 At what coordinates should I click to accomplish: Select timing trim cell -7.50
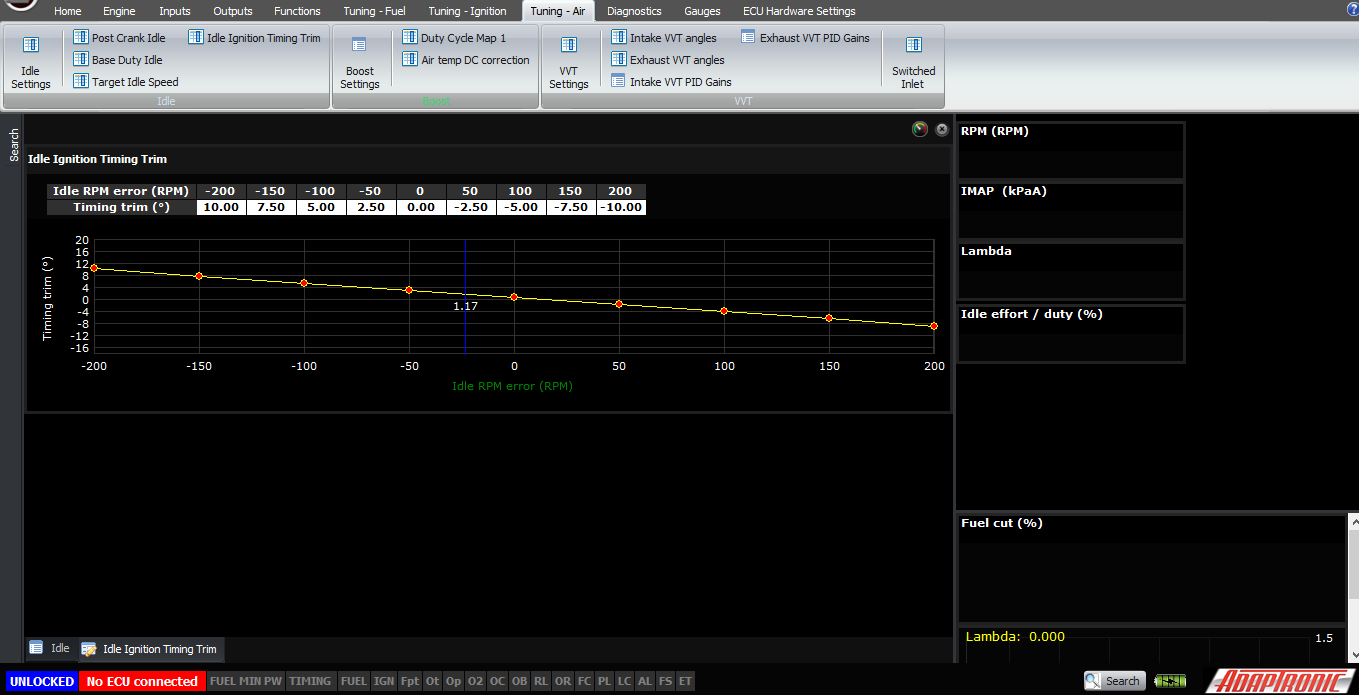coord(571,207)
